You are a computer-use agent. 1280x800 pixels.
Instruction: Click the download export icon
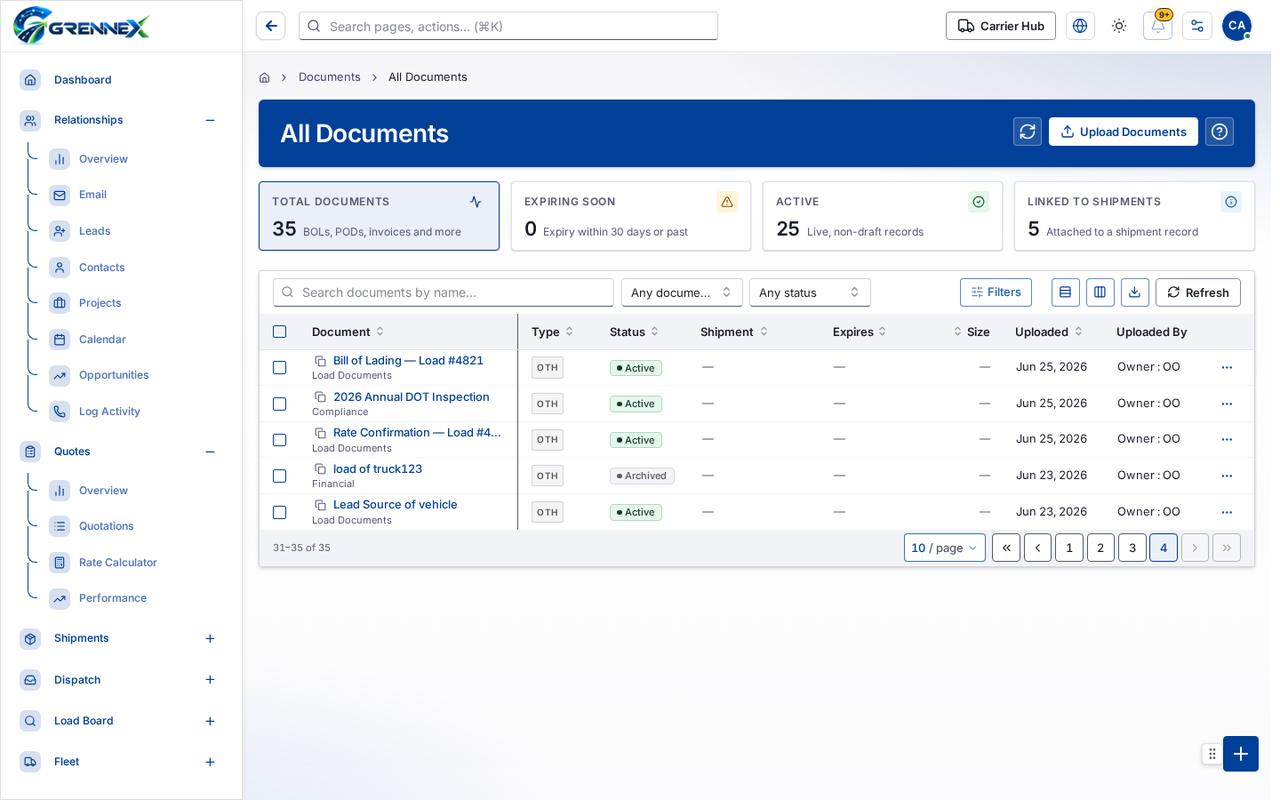1135,292
